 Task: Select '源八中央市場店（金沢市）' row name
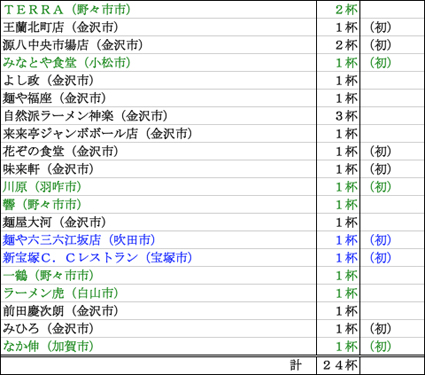click(x=73, y=45)
